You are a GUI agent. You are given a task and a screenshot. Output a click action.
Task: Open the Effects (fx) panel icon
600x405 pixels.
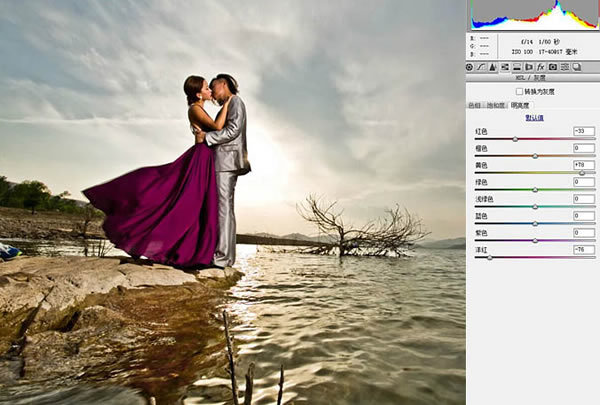point(541,67)
